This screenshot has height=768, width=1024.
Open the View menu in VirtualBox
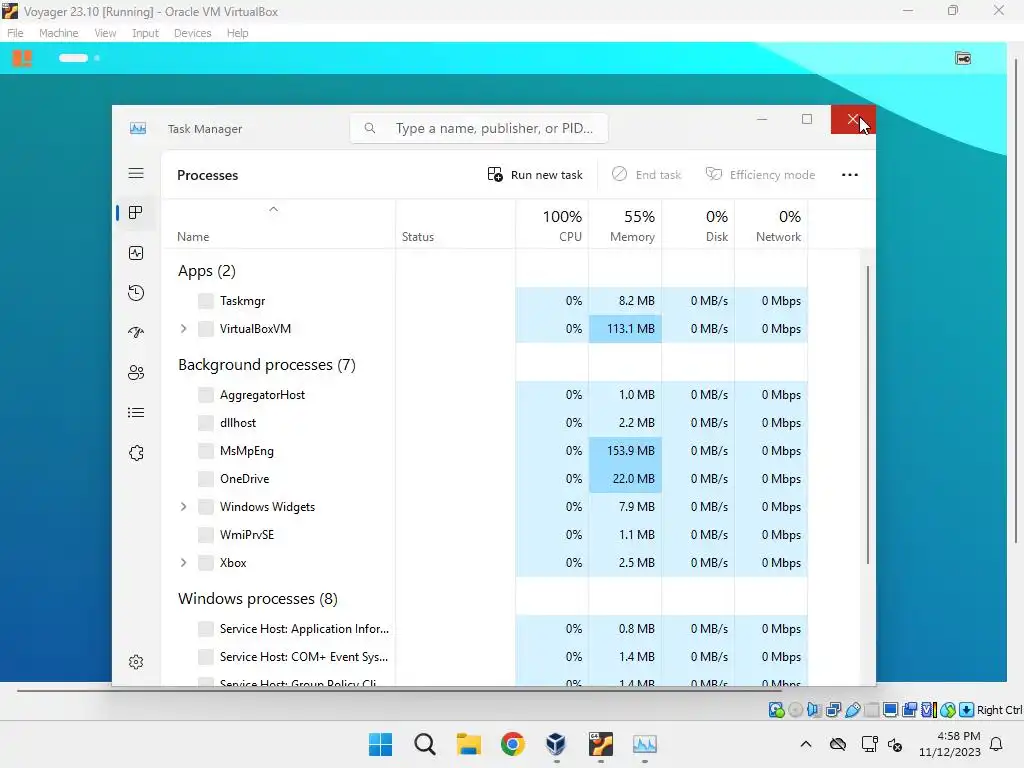tap(105, 33)
